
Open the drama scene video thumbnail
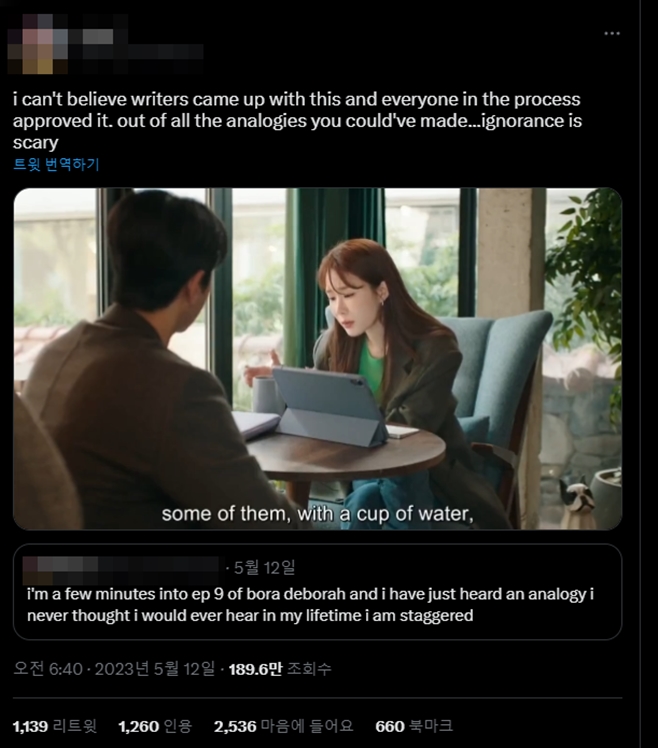click(318, 359)
